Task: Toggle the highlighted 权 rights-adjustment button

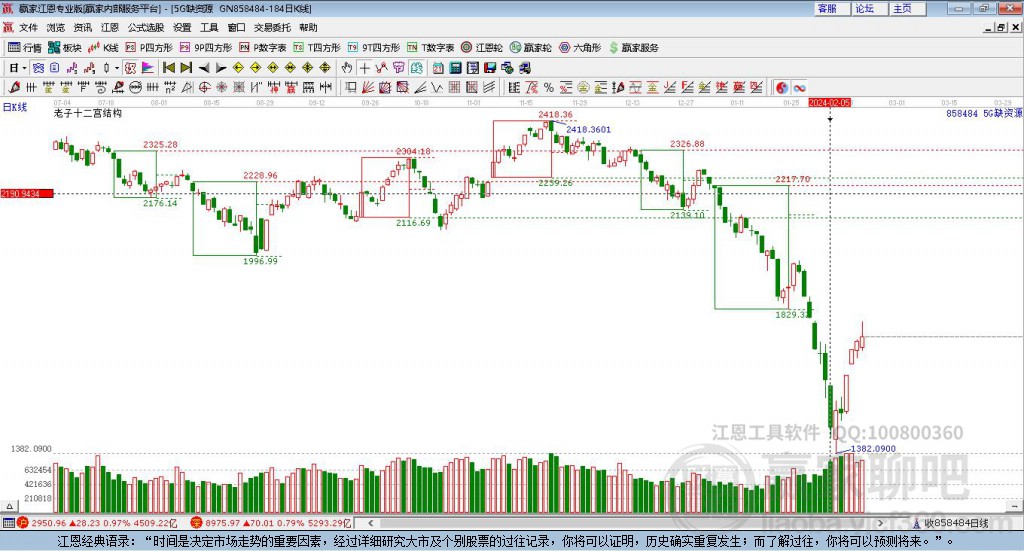Action: tap(130, 68)
